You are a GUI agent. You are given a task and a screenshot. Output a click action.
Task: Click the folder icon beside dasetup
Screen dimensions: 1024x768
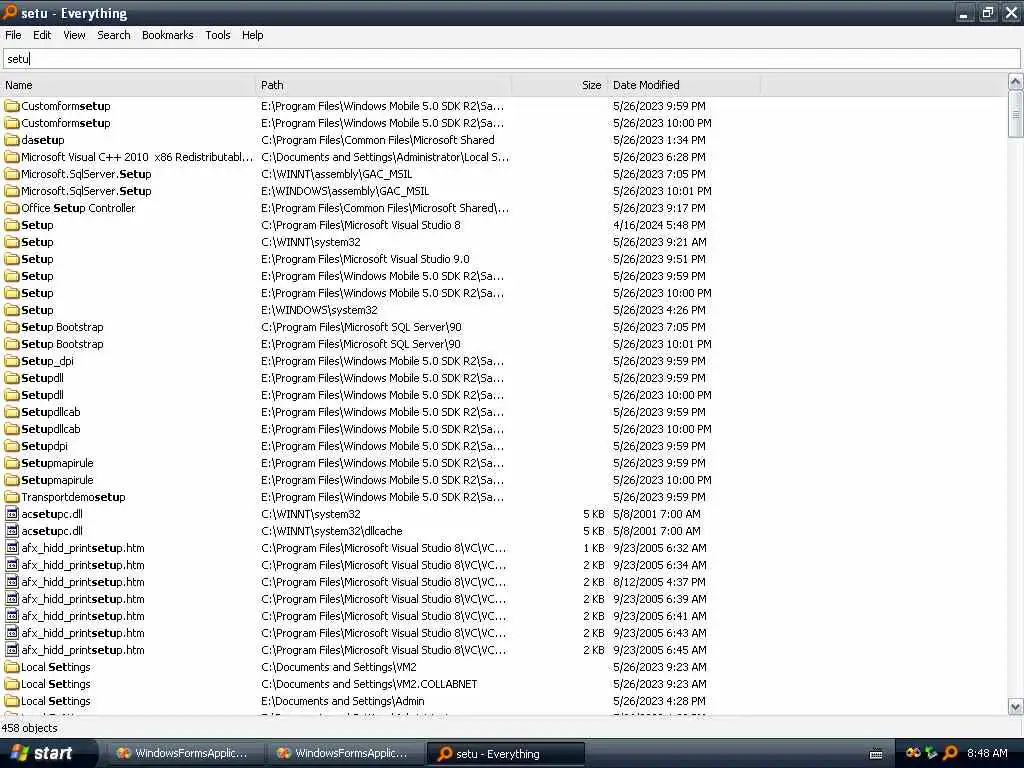click(x=12, y=140)
